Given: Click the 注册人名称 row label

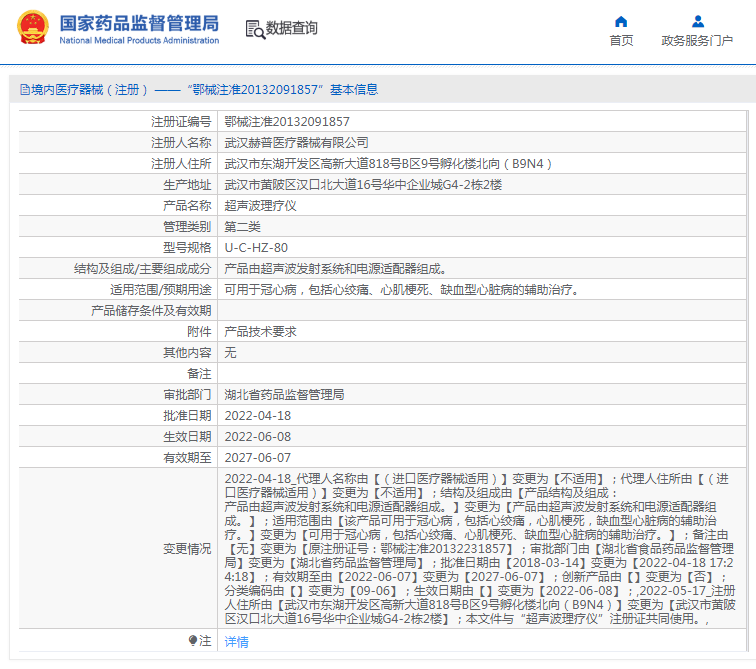Looking at the screenshot, I should pos(181,143).
